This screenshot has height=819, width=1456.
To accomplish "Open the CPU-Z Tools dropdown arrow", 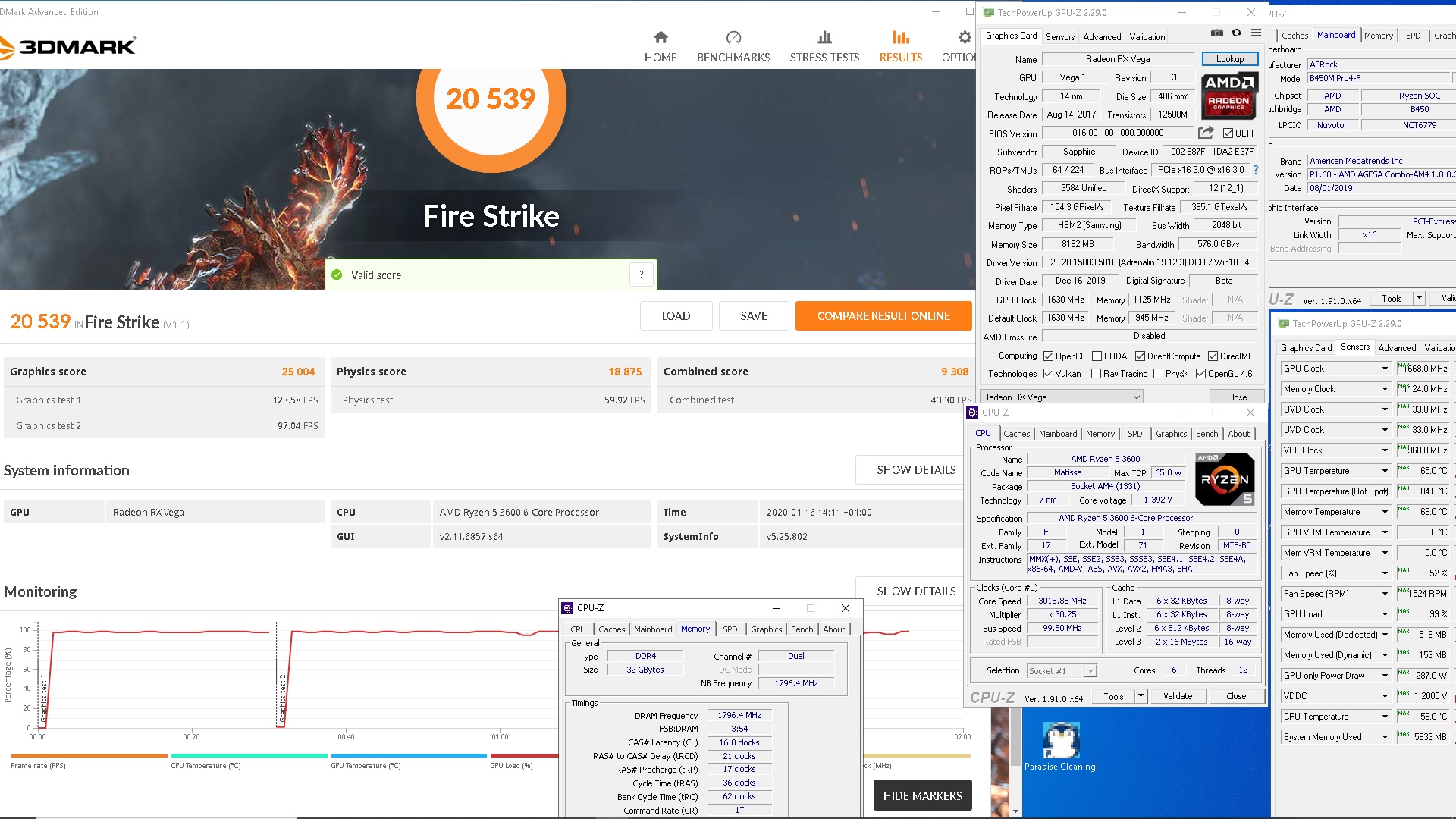I will (x=1140, y=696).
